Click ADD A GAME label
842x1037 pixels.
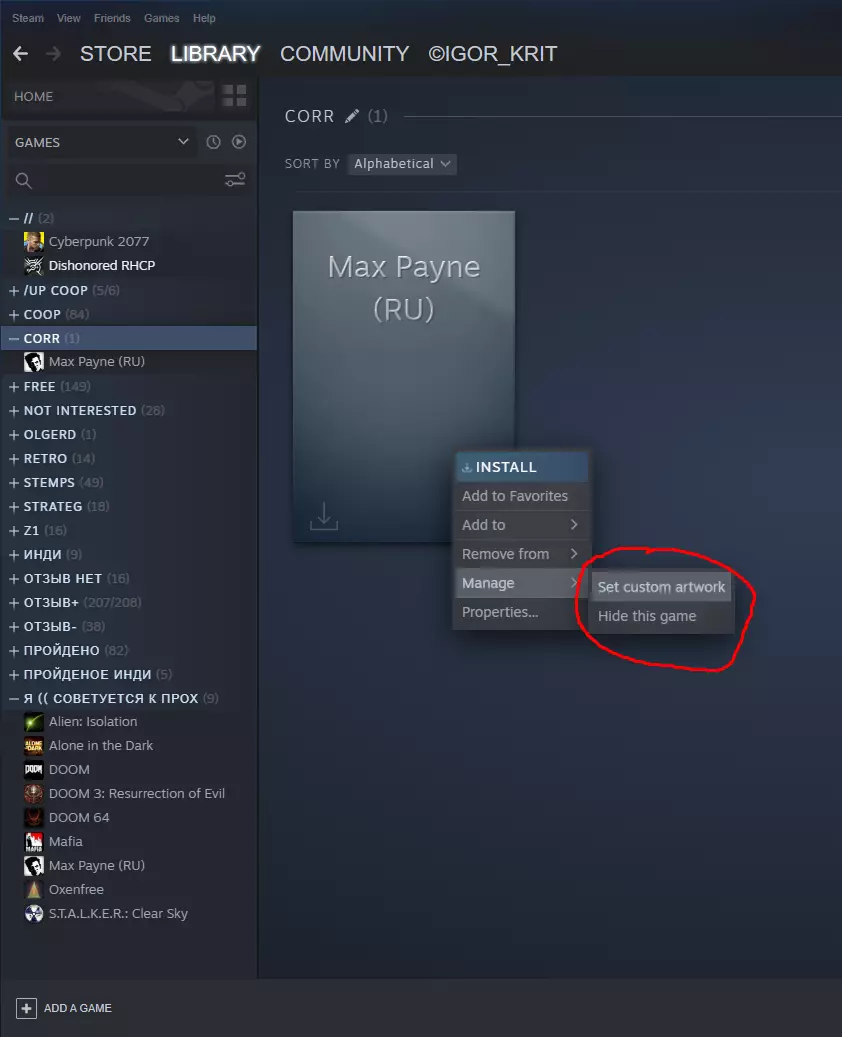click(77, 1009)
